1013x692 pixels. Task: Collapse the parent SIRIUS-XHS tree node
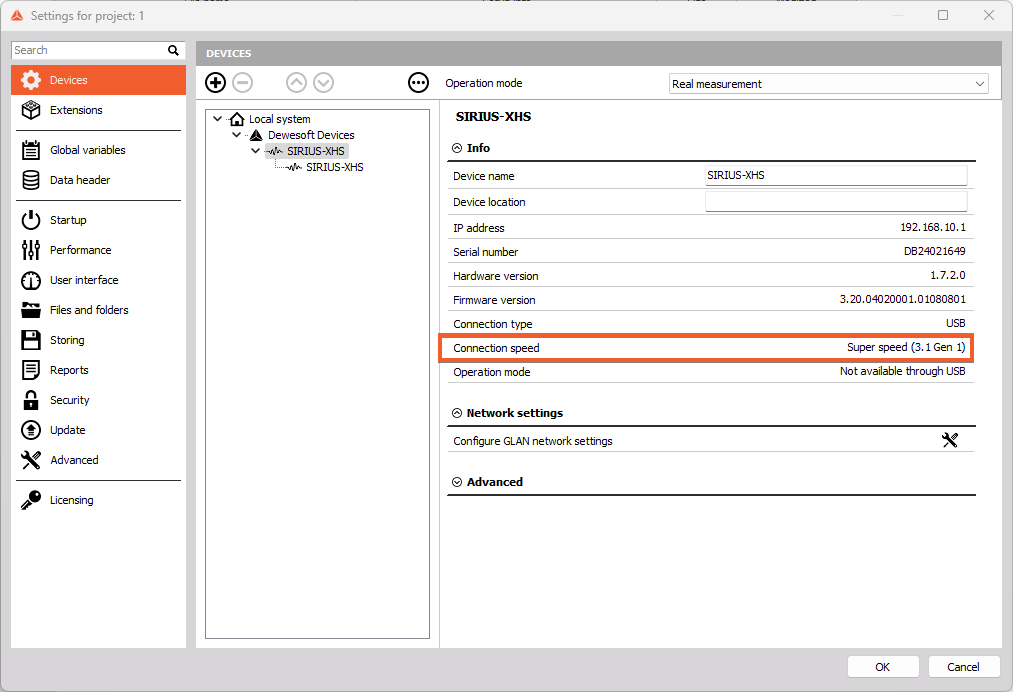tap(256, 151)
